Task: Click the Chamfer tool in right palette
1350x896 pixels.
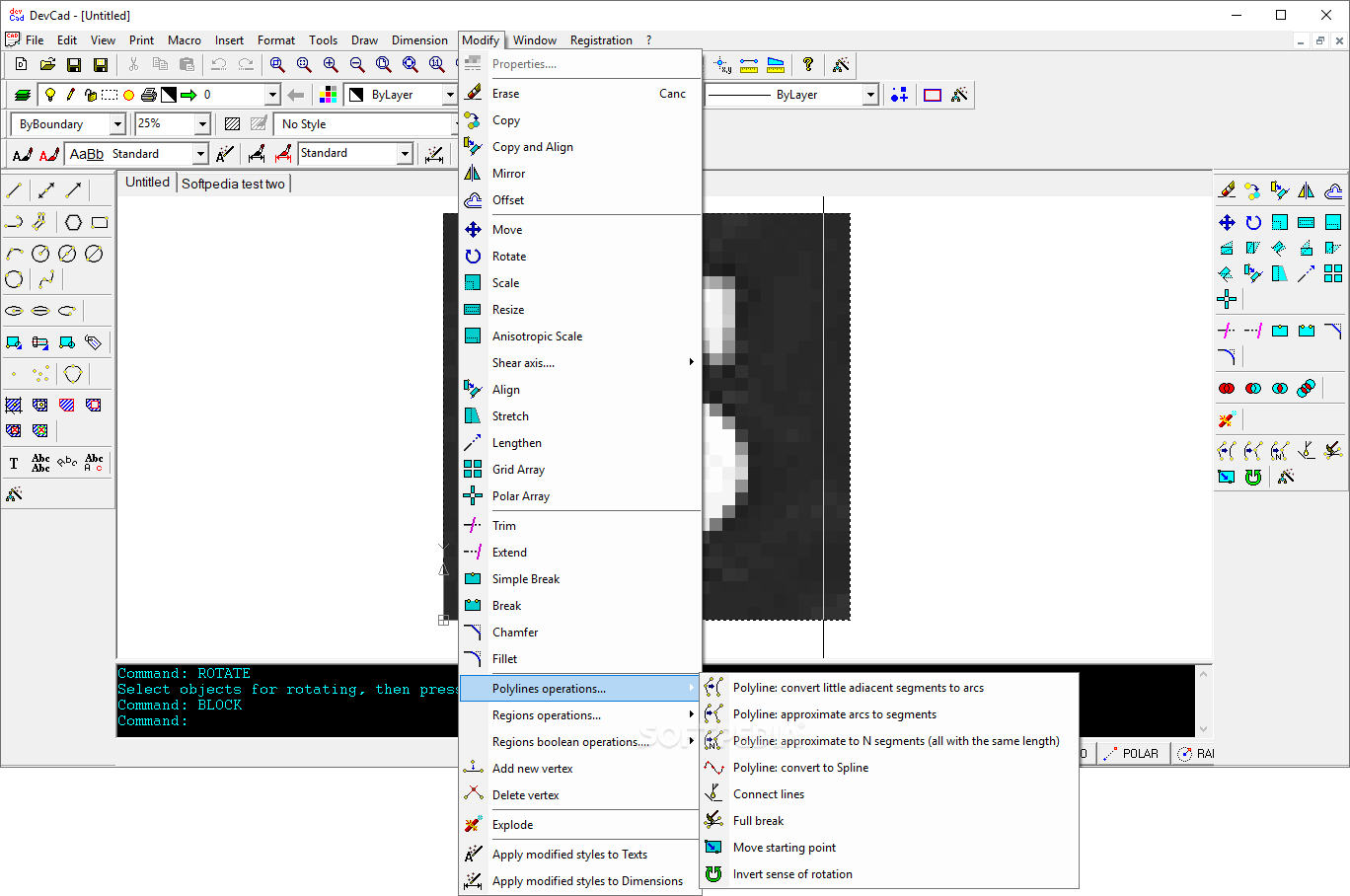Action: point(1333,331)
